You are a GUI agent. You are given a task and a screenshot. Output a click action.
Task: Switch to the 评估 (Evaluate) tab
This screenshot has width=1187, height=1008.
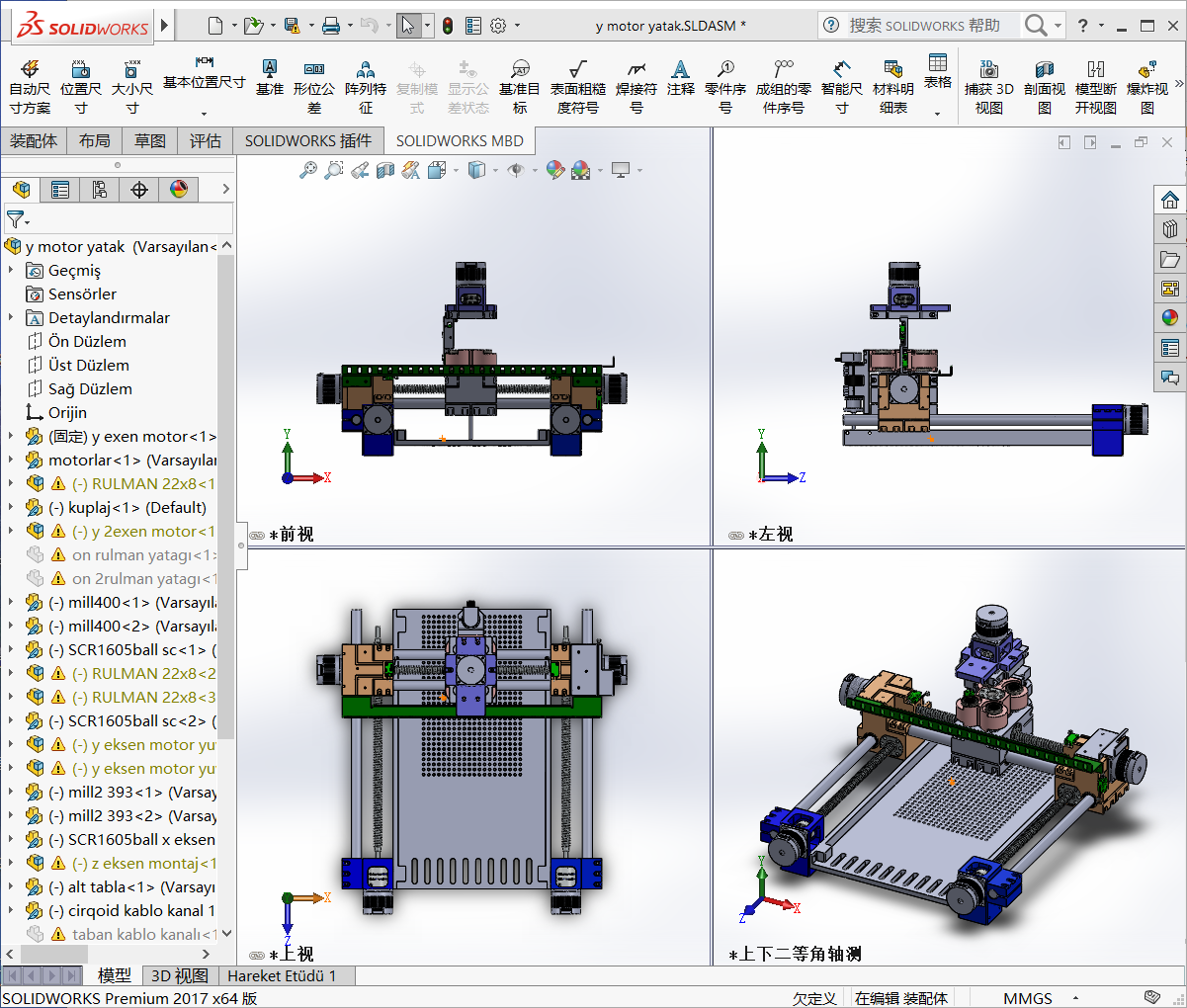point(206,141)
